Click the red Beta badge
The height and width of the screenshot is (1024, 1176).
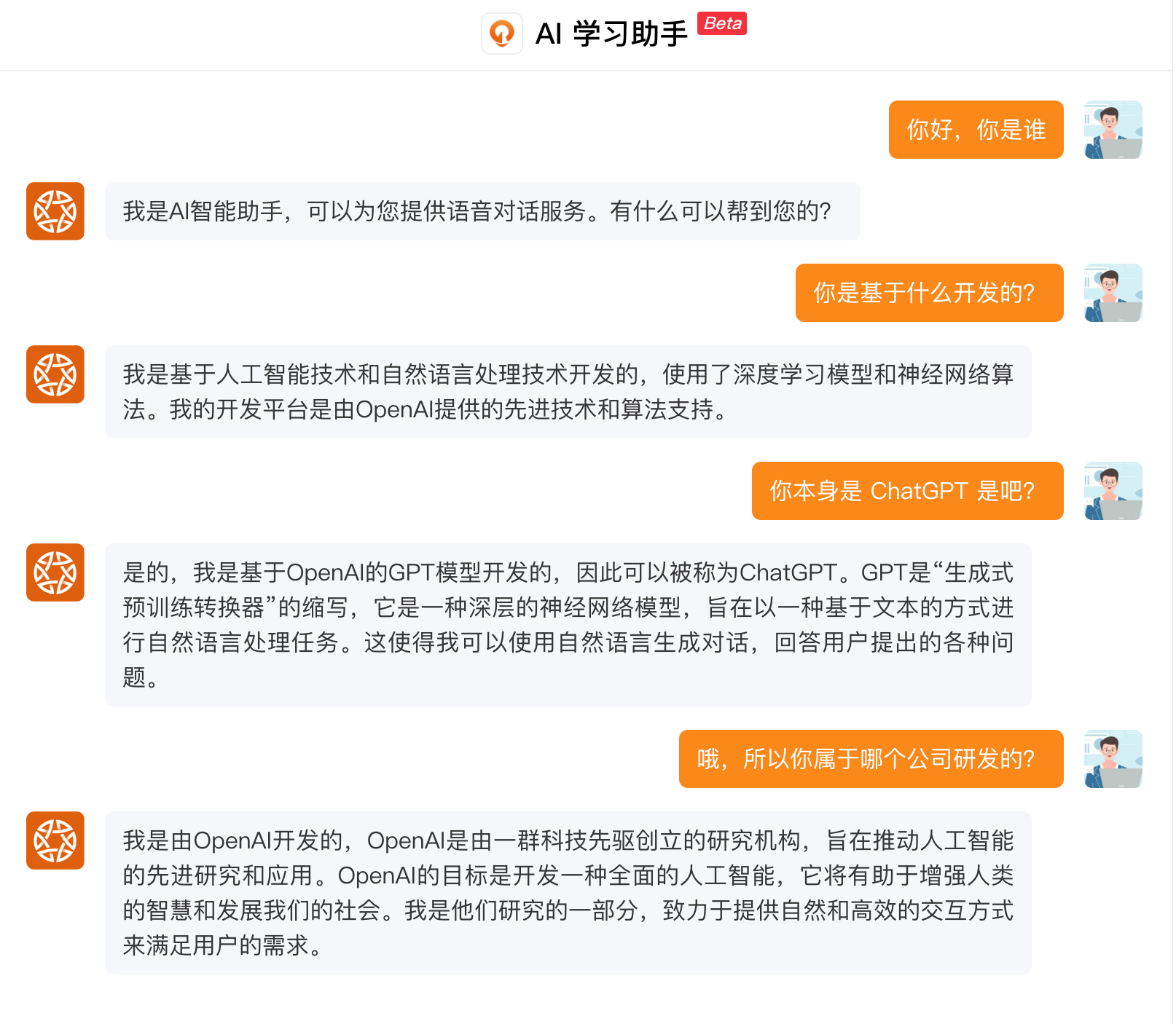point(722,23)
